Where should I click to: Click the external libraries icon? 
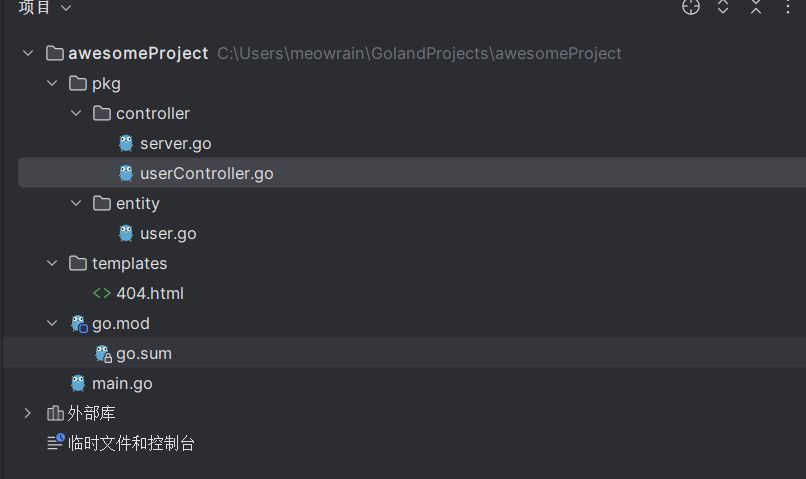tap(55, 413)
